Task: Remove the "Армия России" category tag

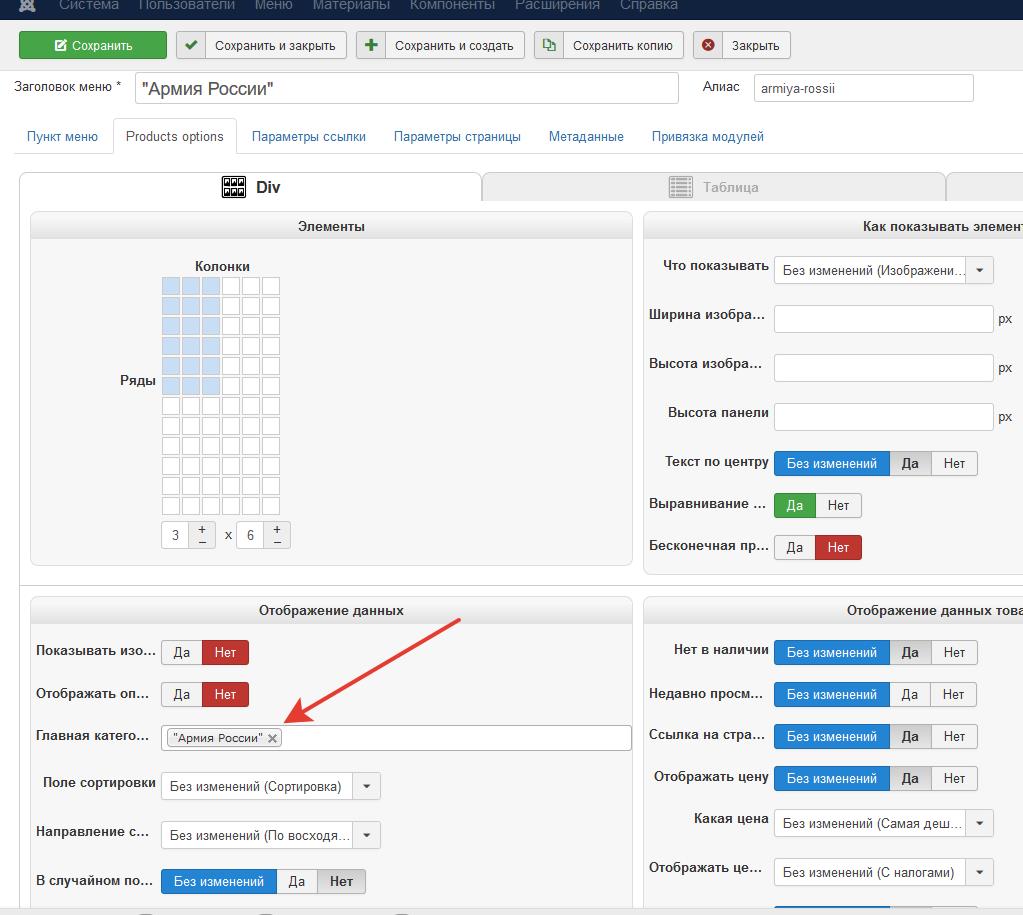Action: click(x=272, y=738)
